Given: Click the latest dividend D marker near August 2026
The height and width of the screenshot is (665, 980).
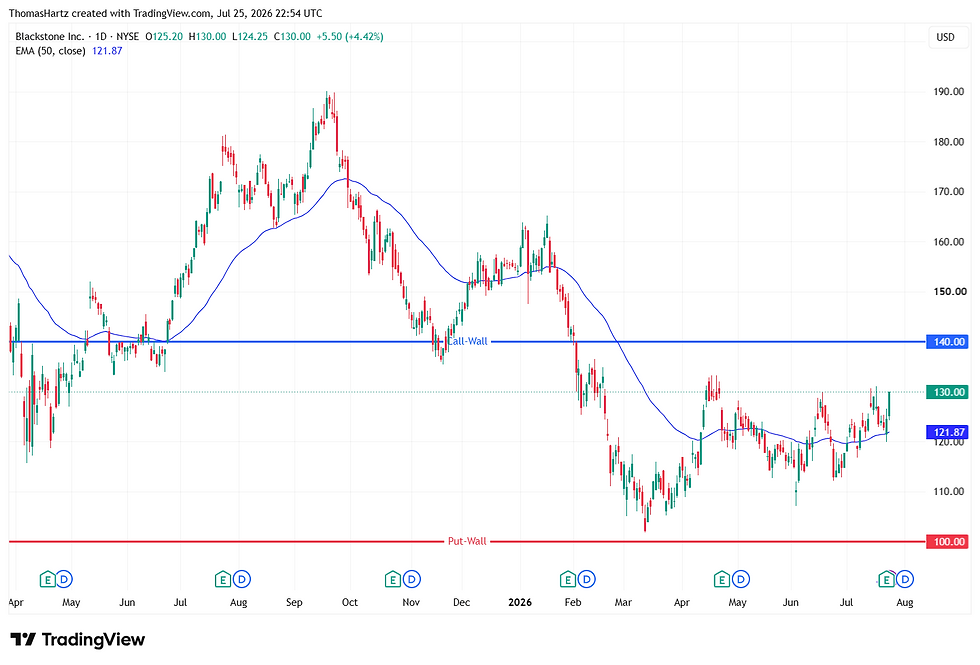Looking at the screenshot, I should 905,579.
